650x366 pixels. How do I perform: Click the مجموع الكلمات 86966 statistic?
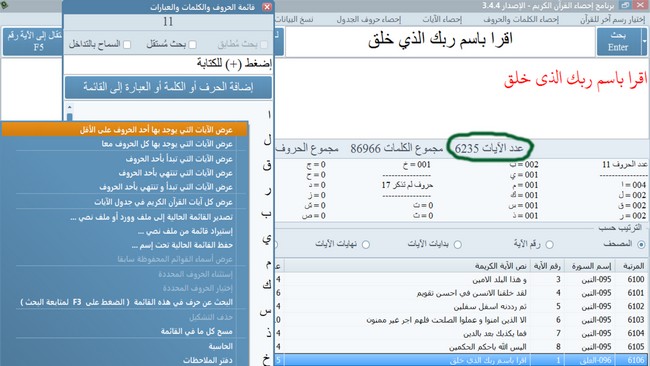pos(396,148)
